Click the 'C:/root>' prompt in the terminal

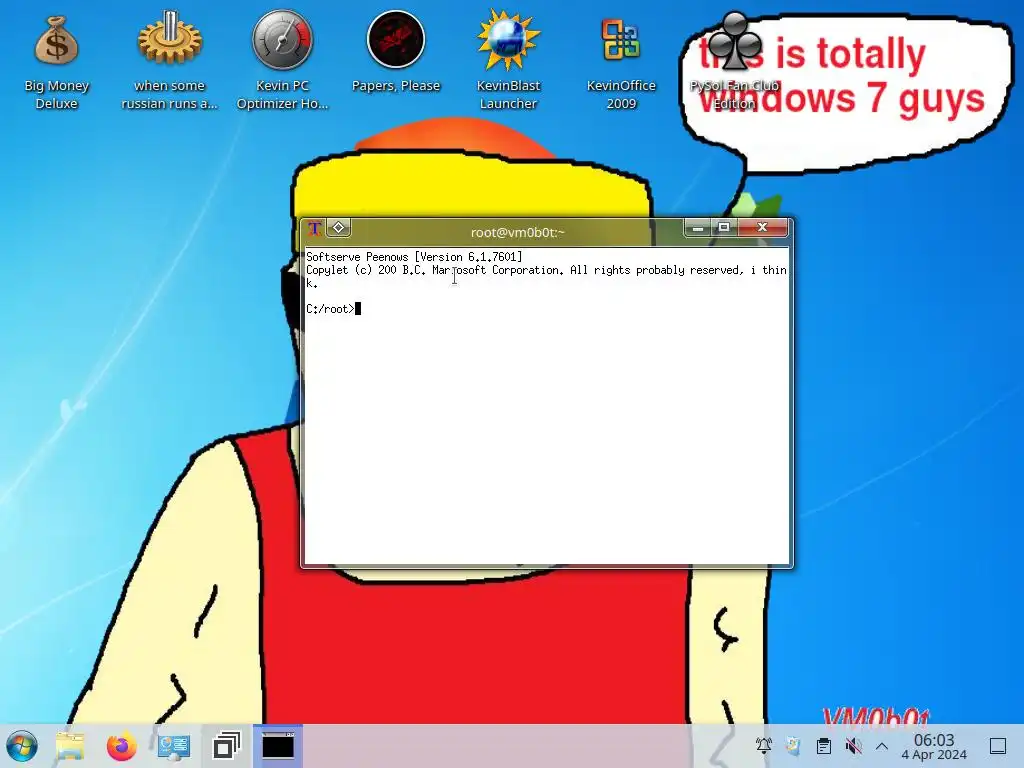click(330, 309)
